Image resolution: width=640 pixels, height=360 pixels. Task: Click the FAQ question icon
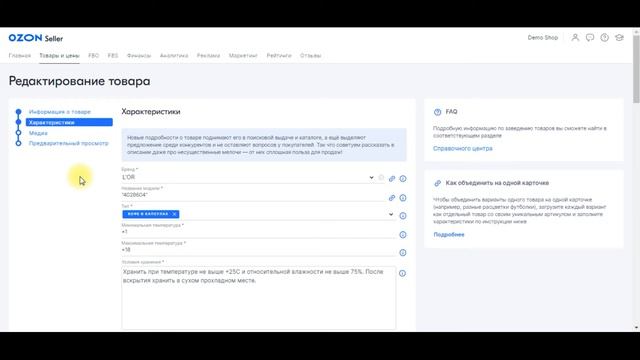pyautogui.click(x=438, y=112)
